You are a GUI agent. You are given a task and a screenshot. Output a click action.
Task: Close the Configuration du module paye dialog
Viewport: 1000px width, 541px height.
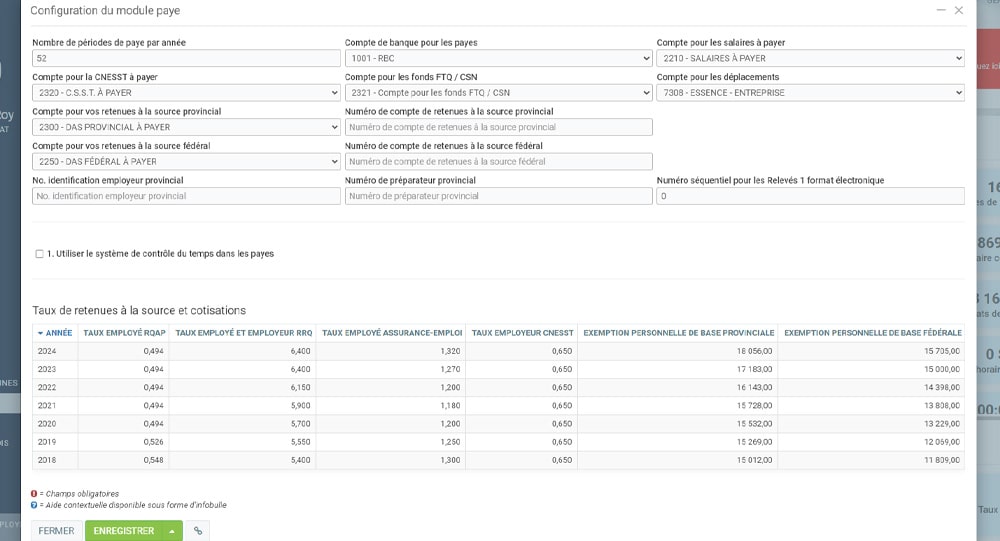959,10
